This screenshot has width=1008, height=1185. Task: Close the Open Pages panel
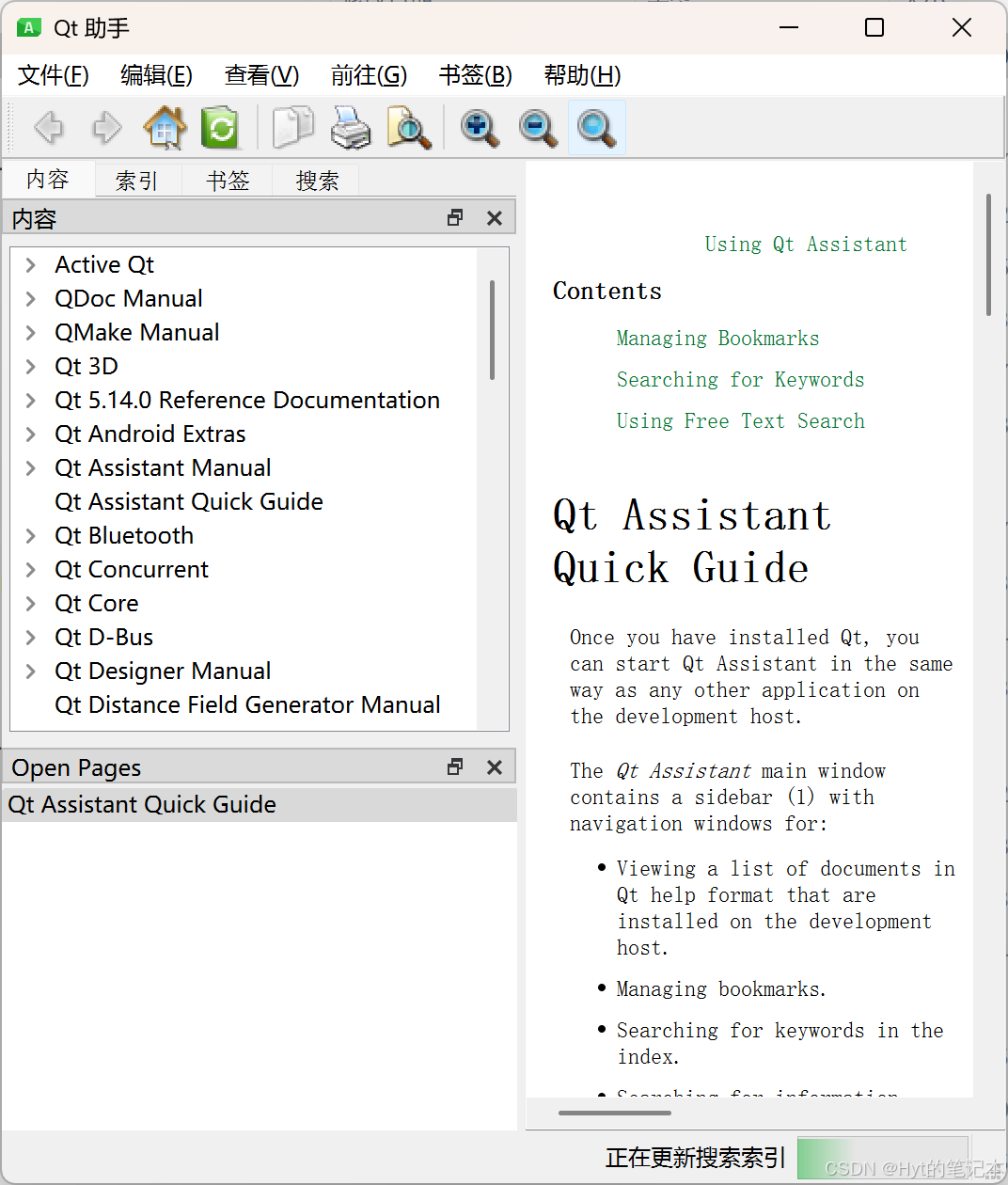pyautogui.click(x=495, y=767)
